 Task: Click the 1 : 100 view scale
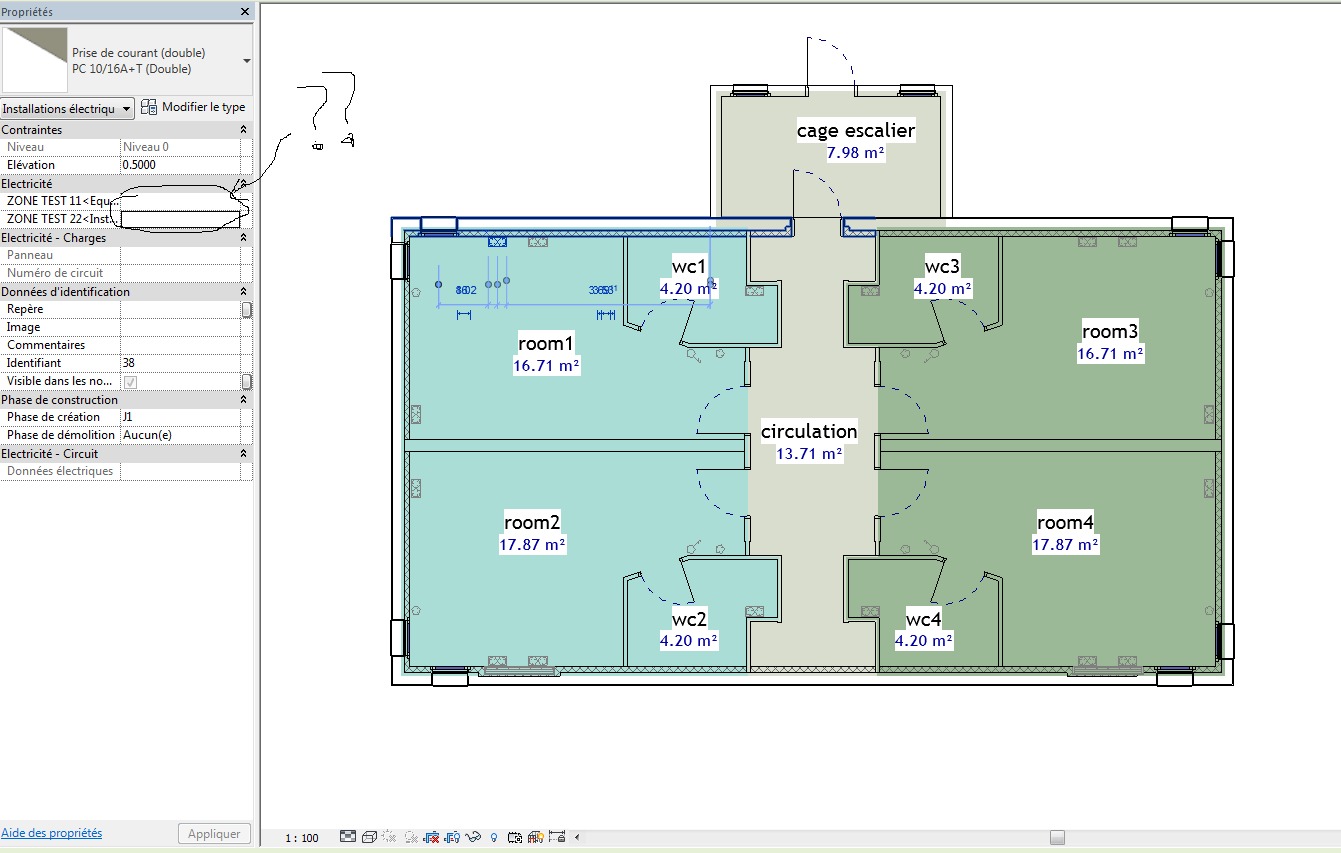coord(301,837)
